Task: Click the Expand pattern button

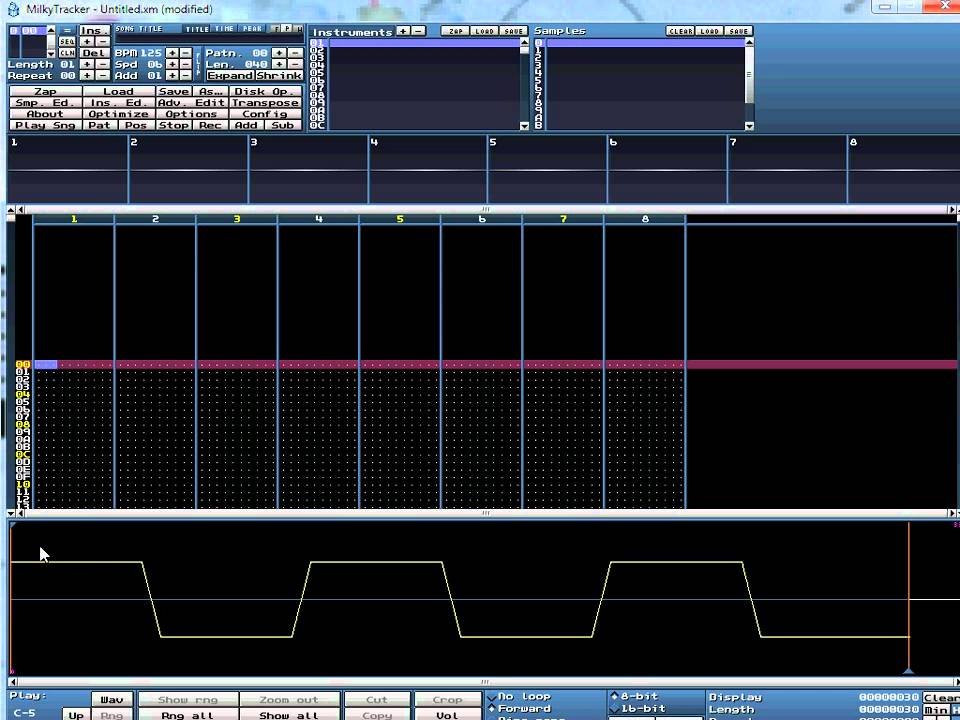Action: (x=230, y=75)
